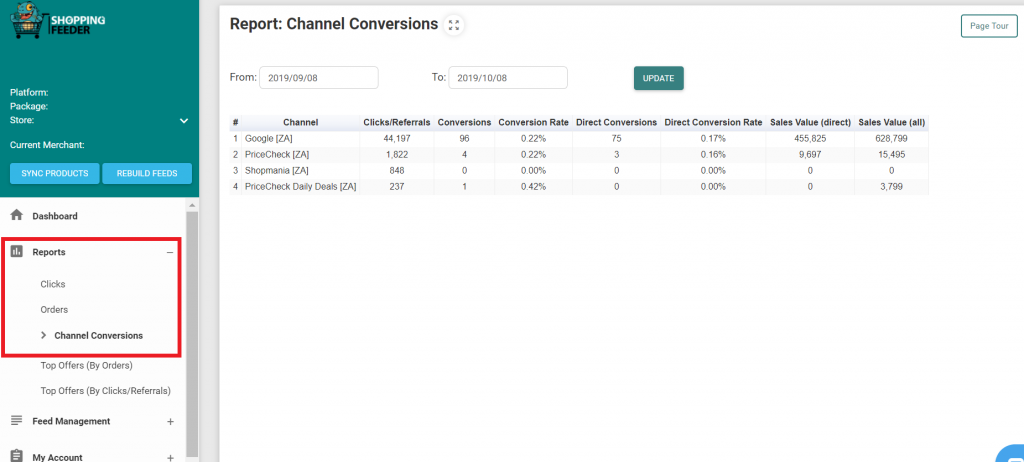Click the 848 clicks value
1024x462 pixels.
(396, 171)
